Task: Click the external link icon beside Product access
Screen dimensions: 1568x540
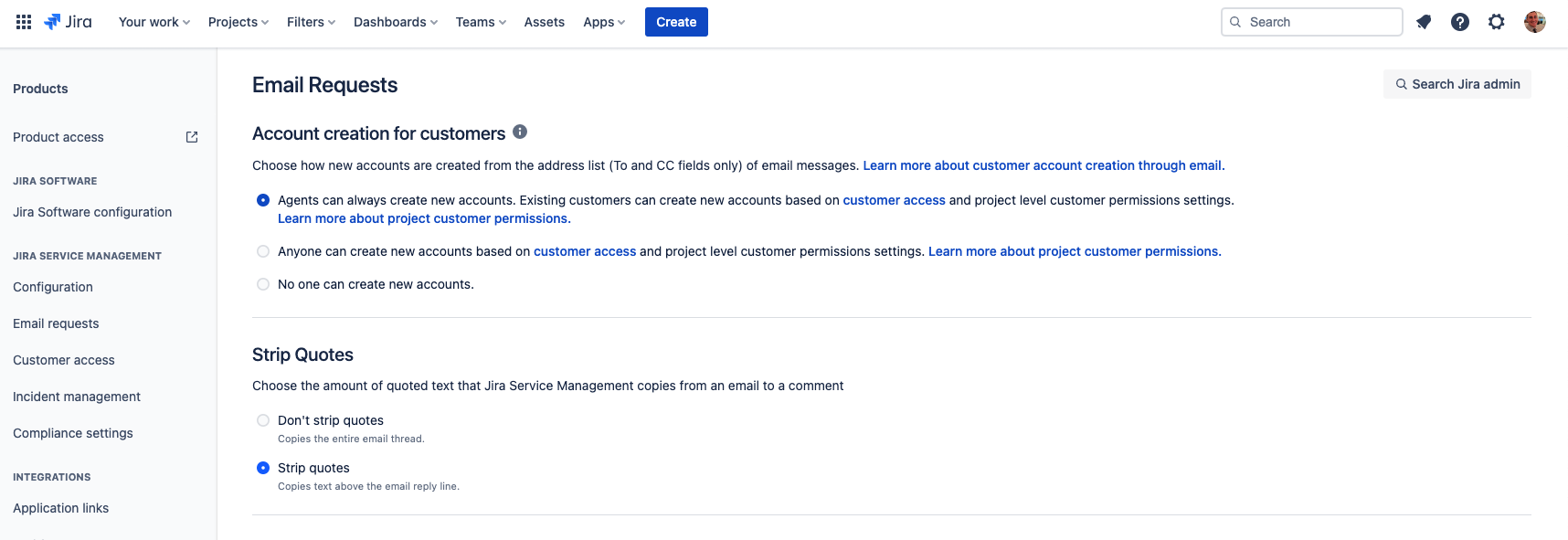Action: point(192,137)
